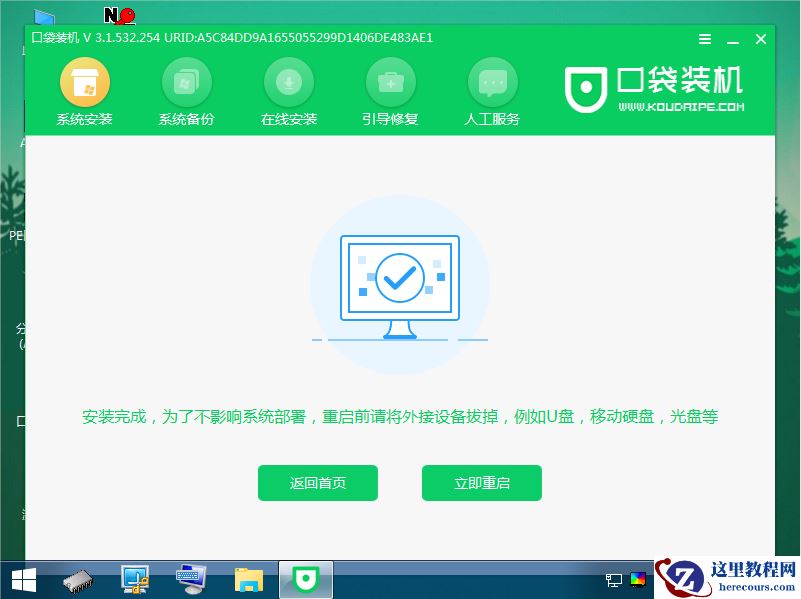Open the computer settings taskbar icon

133,578
